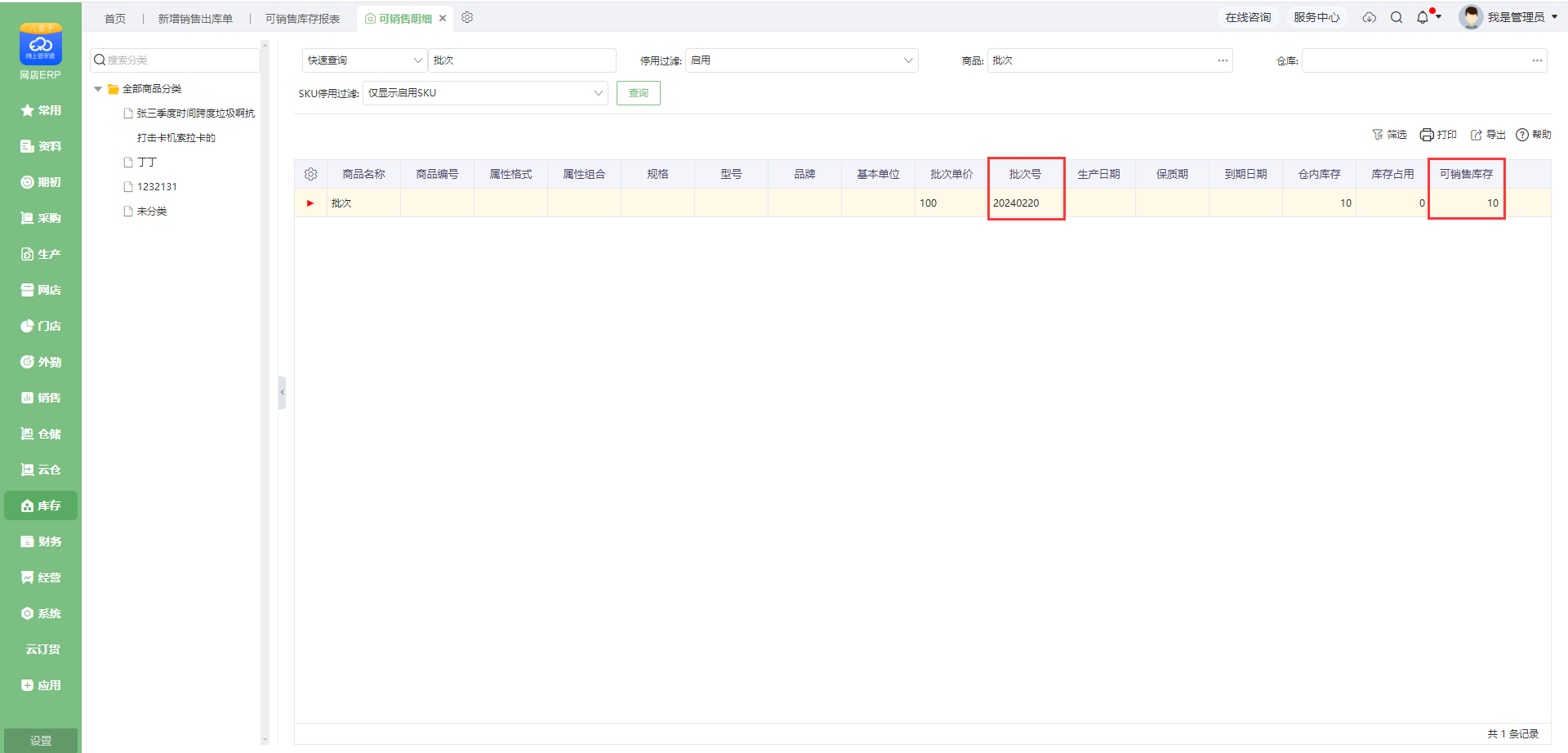The height and width of the screenshot is (753, 1568).
Task: Open the 门店 store module
Action: coord(41,326)
